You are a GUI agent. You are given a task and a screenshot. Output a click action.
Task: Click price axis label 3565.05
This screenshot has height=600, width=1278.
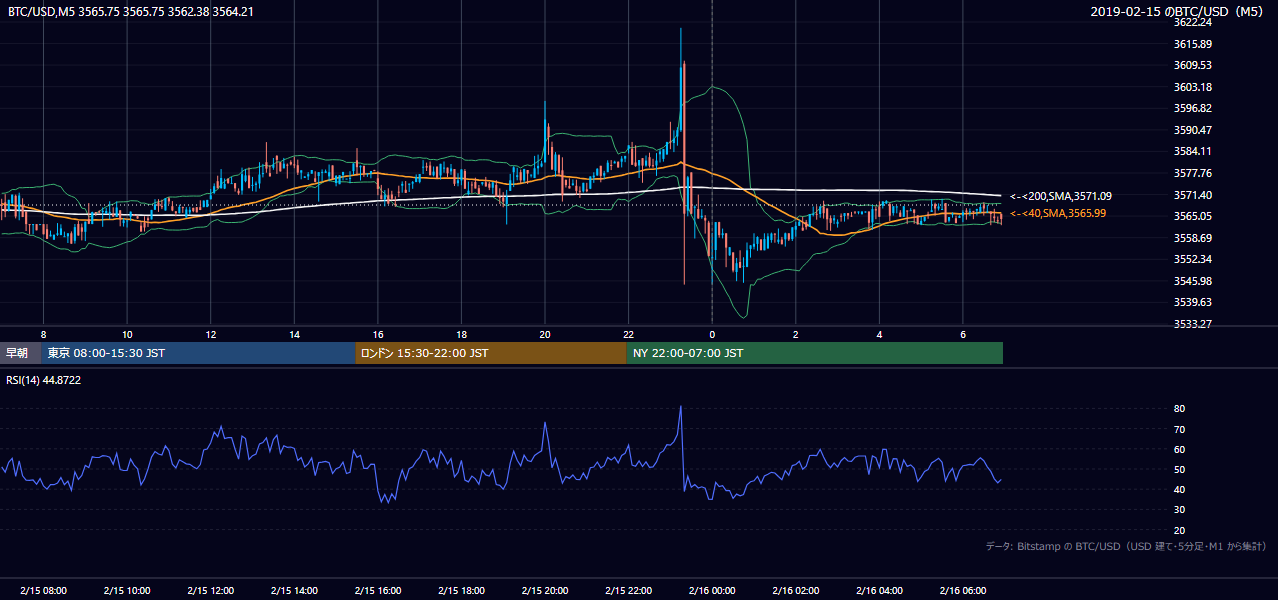click(x=1193, y=216)
